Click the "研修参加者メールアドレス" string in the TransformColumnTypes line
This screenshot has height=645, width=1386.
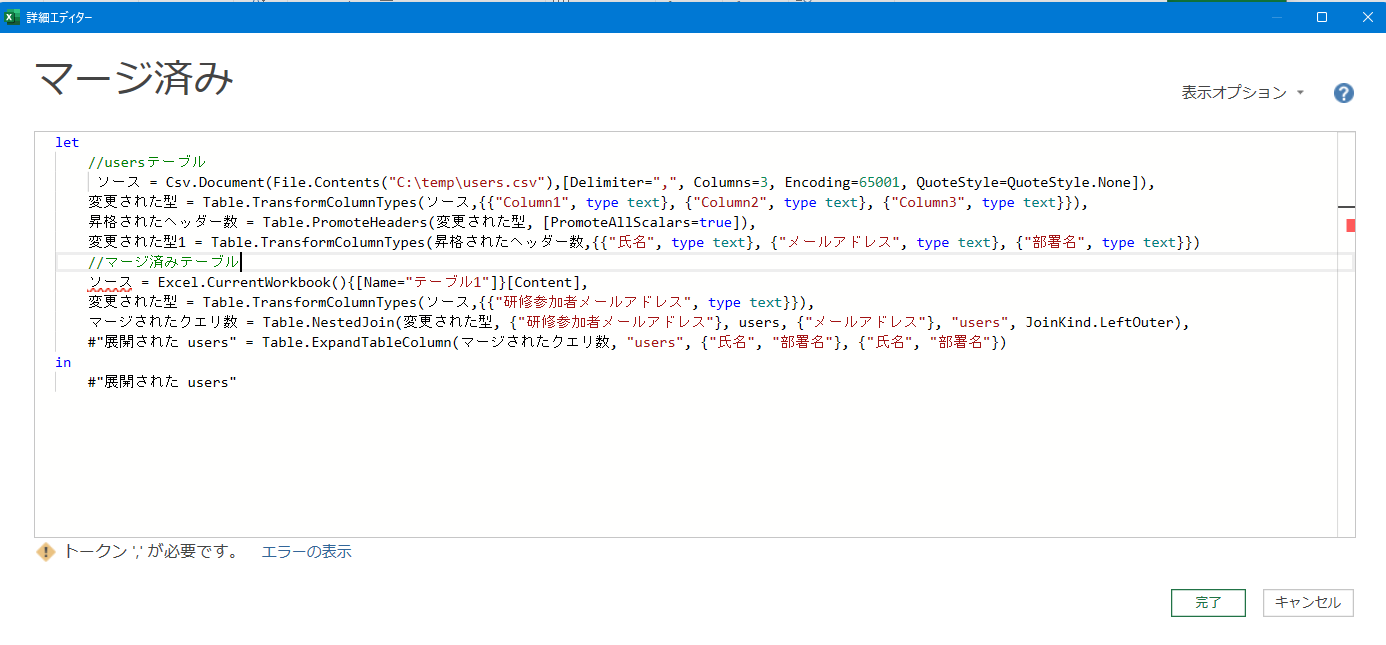click(595, 302)
